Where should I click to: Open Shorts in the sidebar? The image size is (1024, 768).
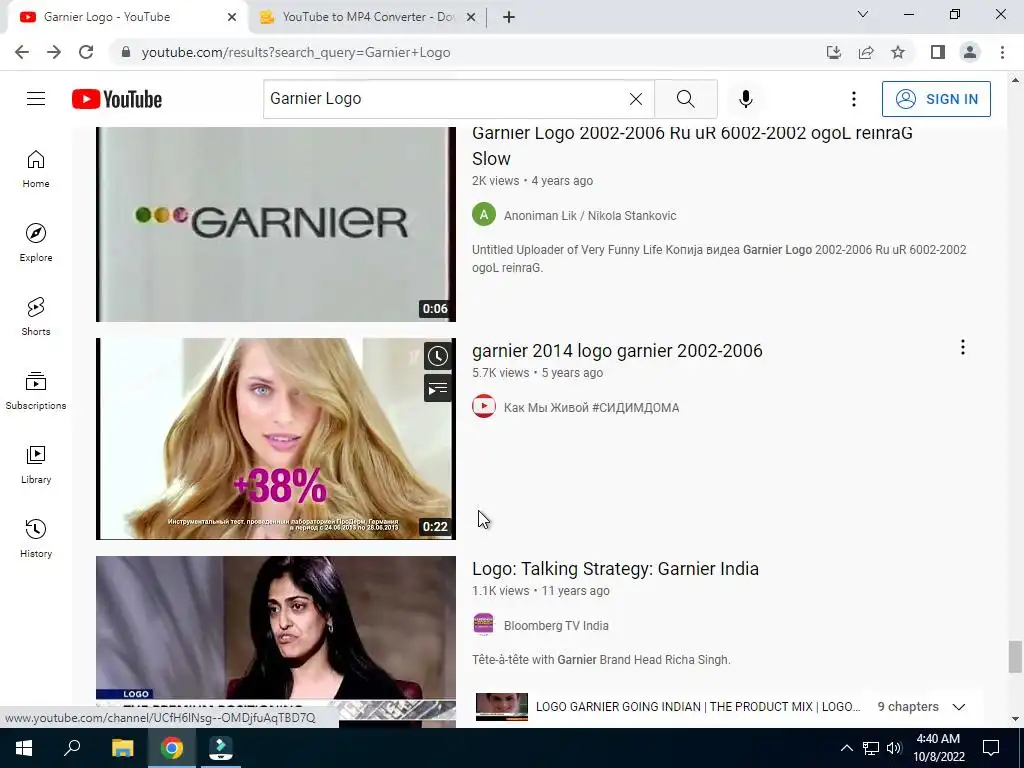click(36, 316)
